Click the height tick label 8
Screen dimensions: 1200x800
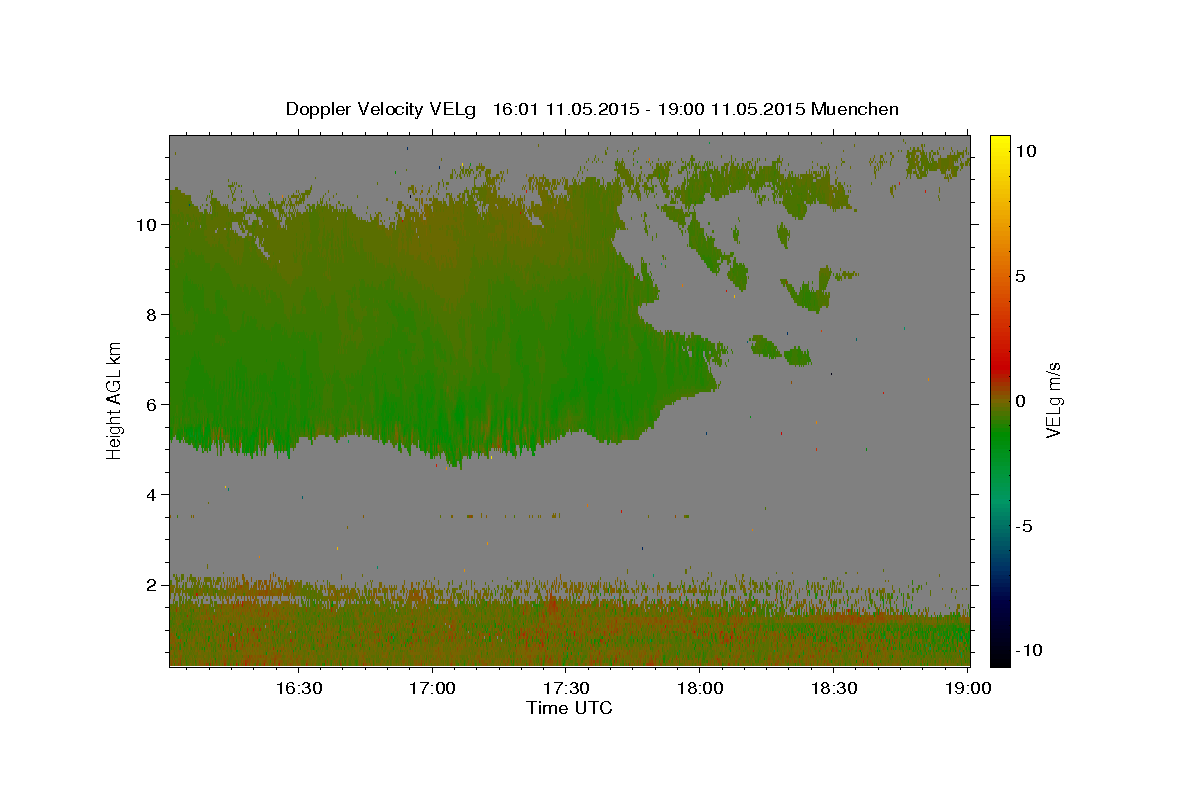[x=152, y=314]
